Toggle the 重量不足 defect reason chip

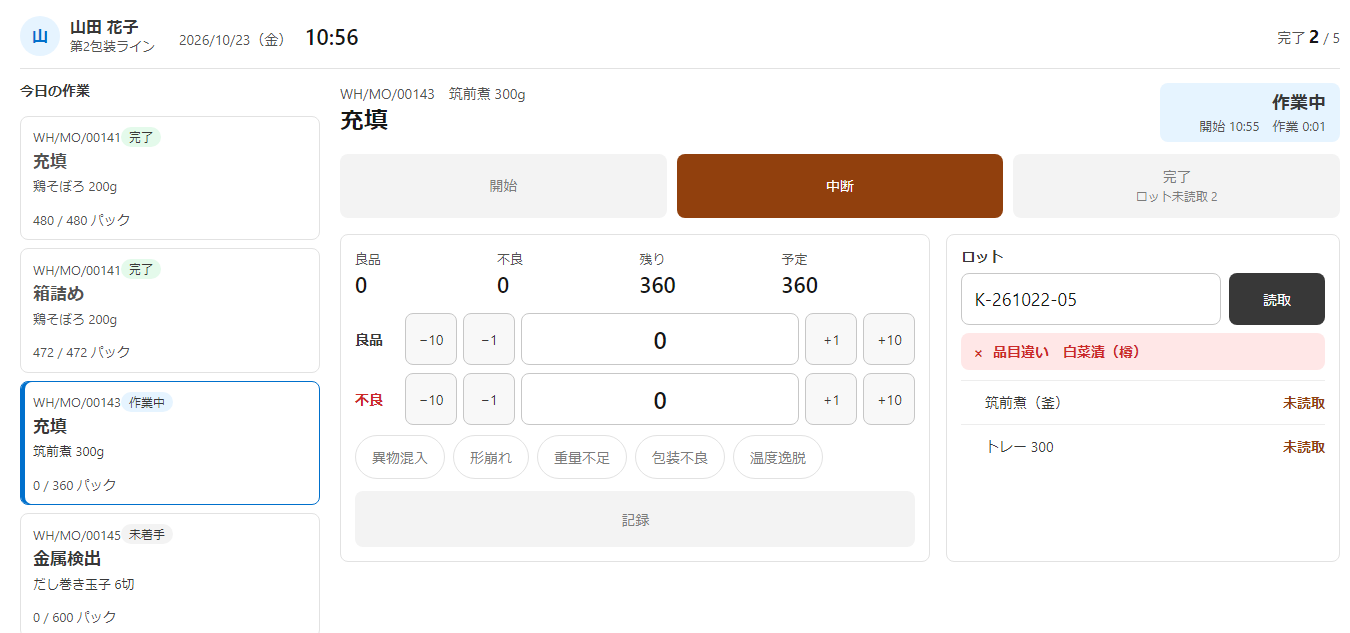tap(582, 457)
